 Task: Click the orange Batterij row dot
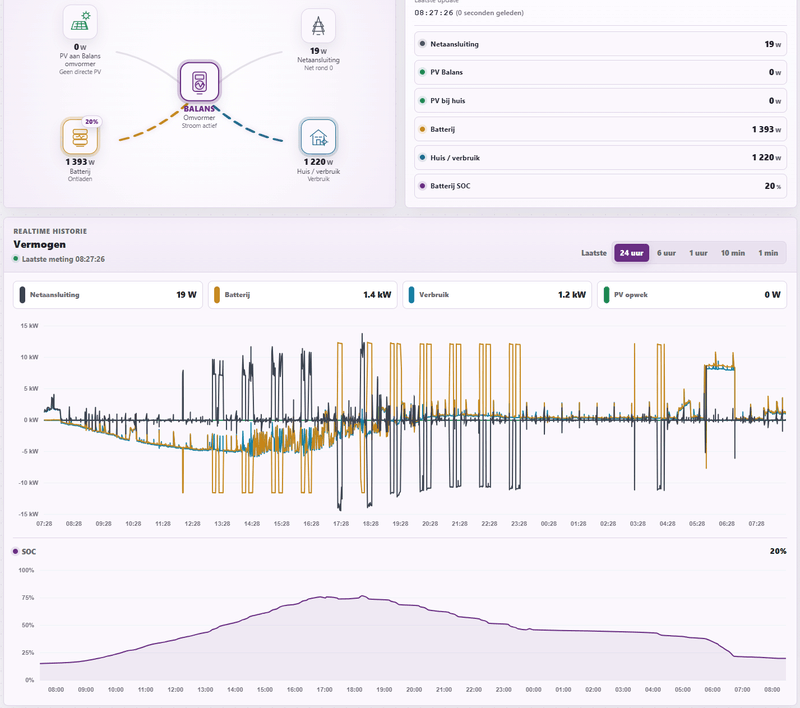[422, 129]
